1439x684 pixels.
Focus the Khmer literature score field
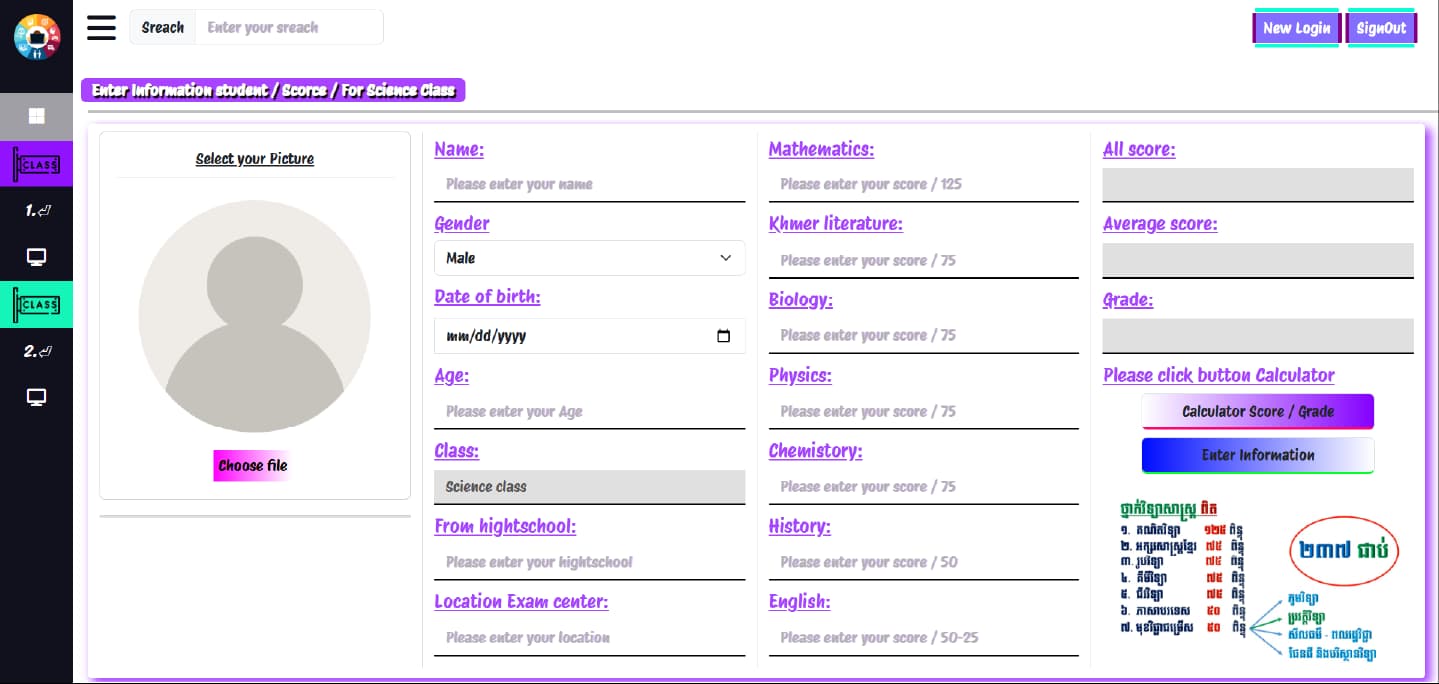(x=924, y=260)
